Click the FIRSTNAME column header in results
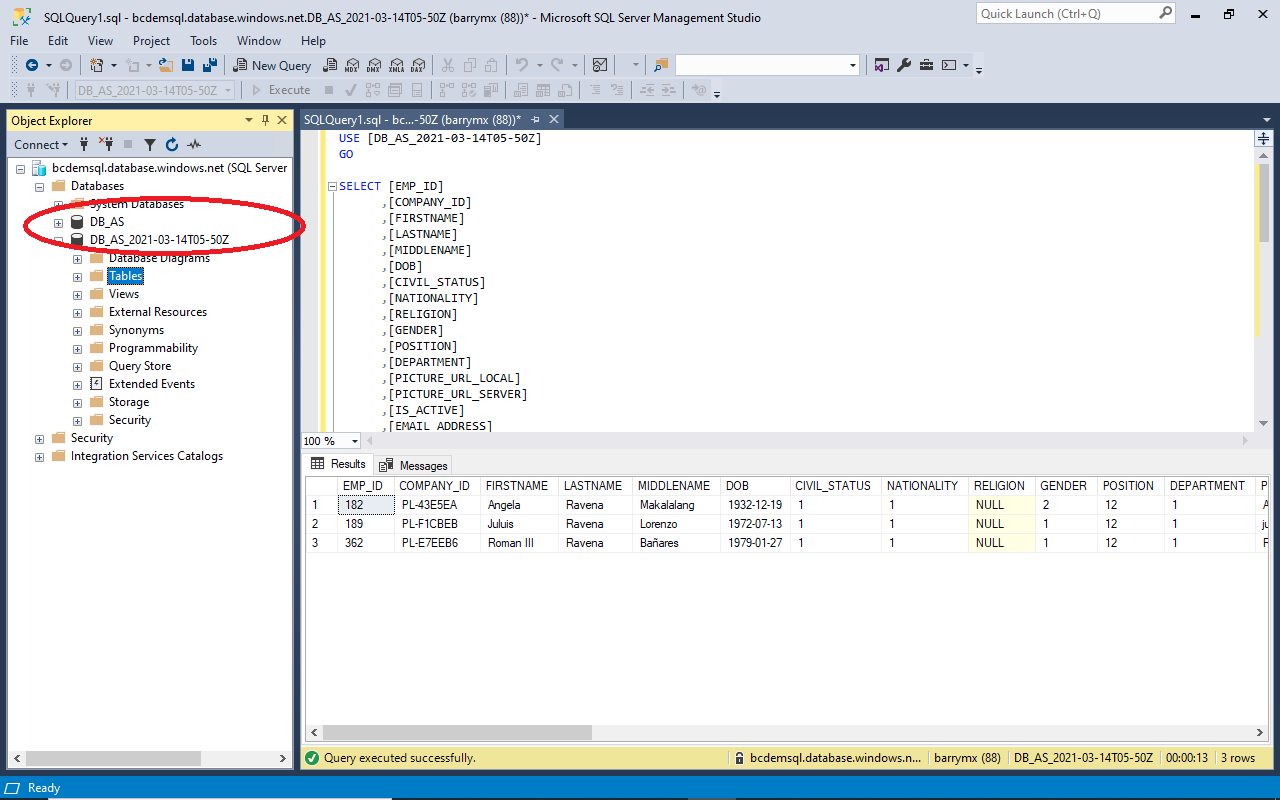This screenshot has height=800, width=1280. click(517, 486)
